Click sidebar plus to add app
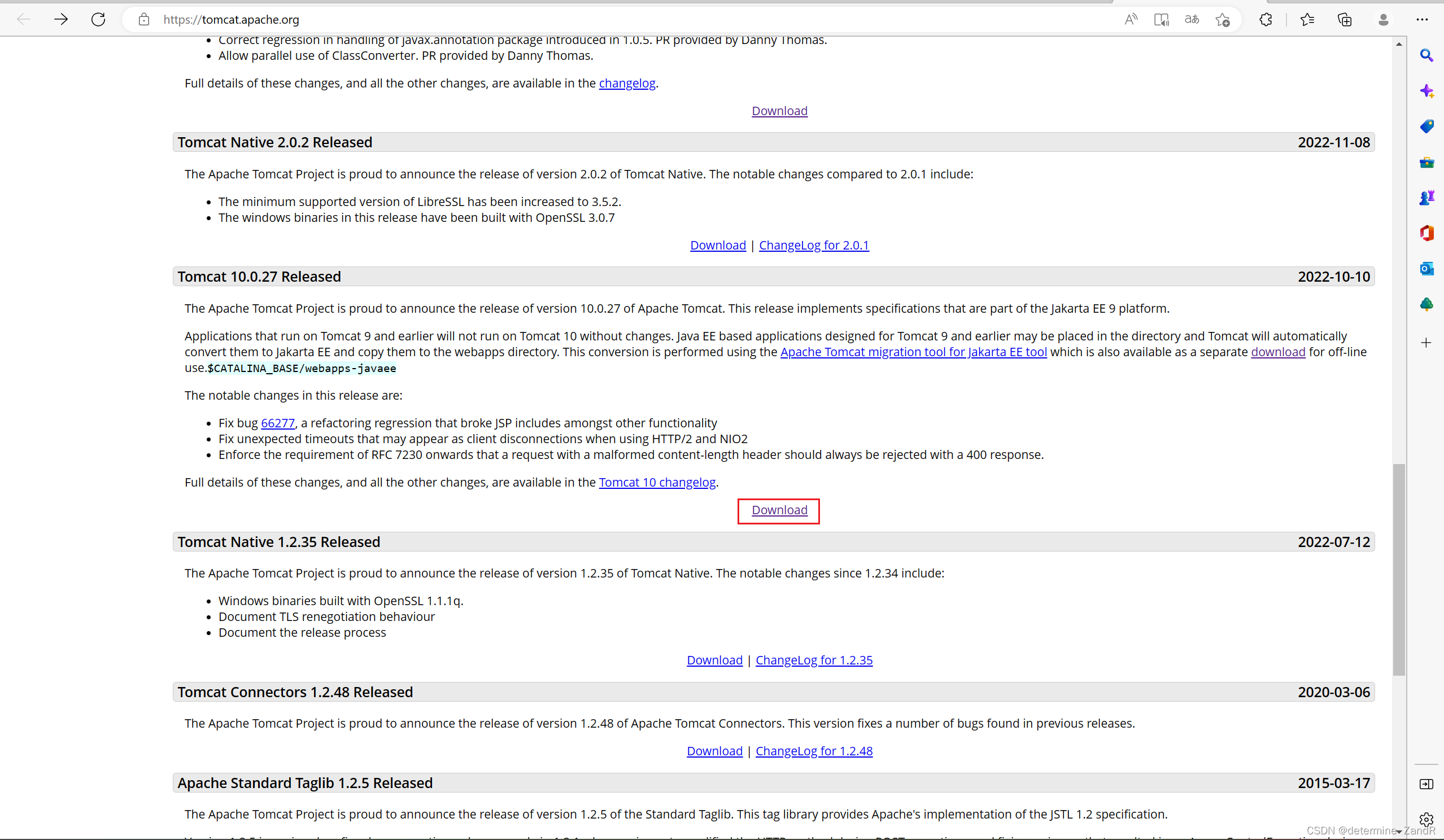This screenshot has height=840, width=1444. click(1427, 343)
